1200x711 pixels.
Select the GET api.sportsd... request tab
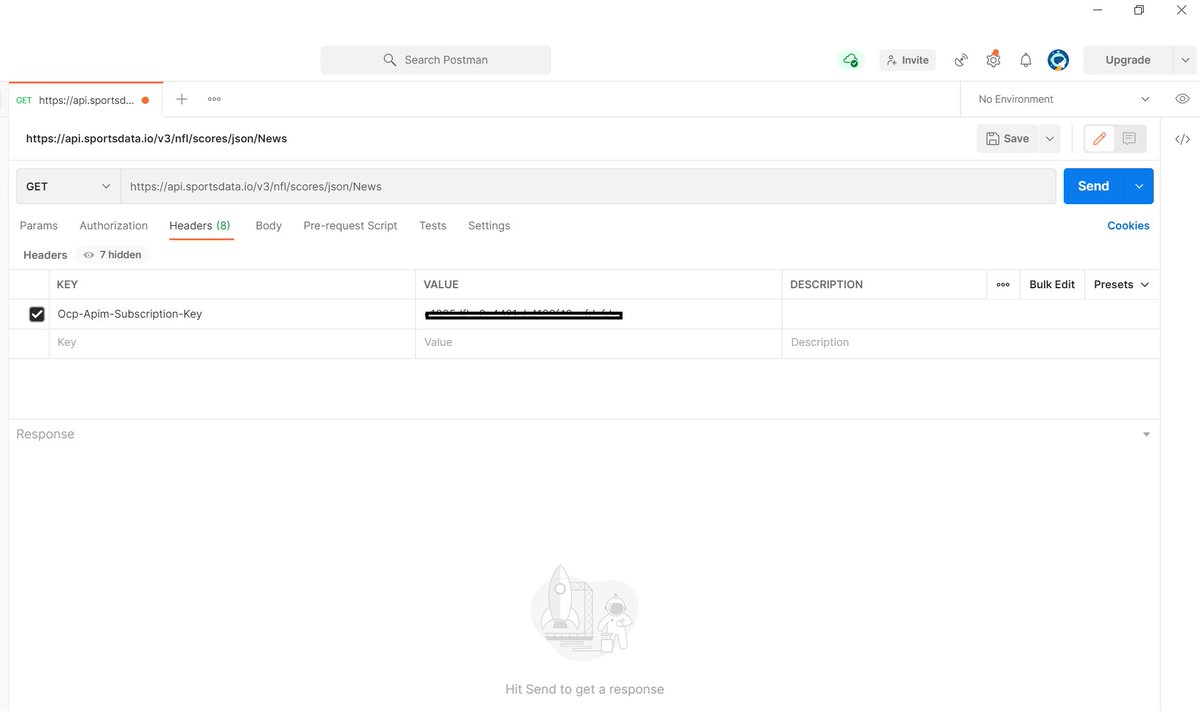point(84,100)
